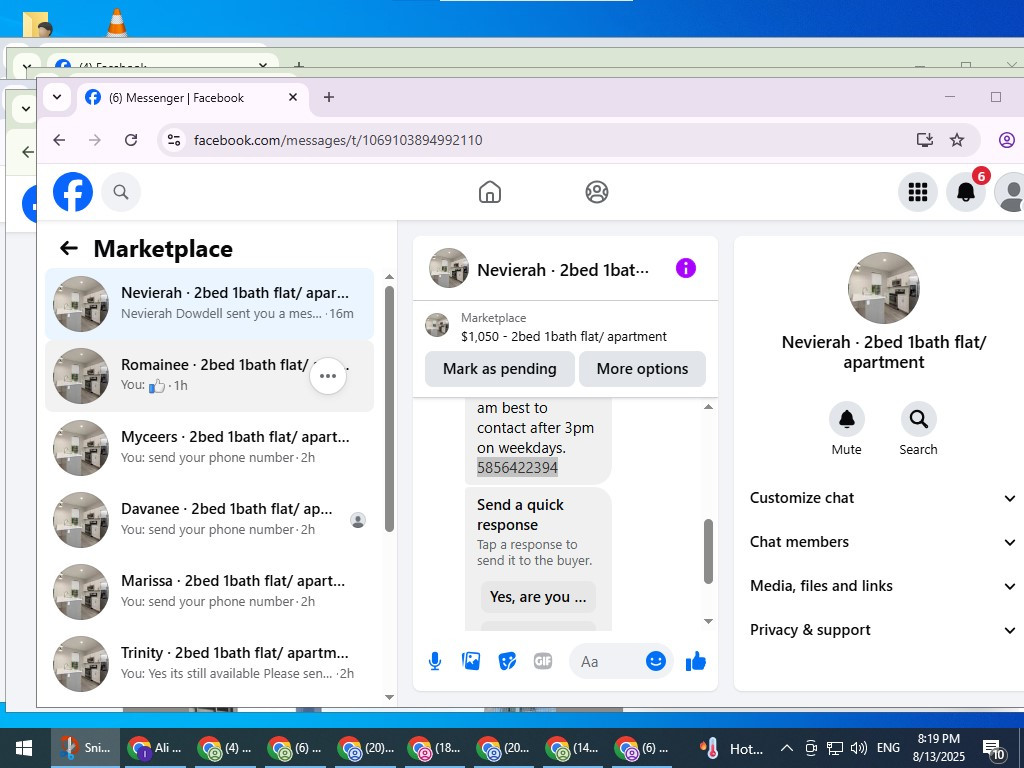Open Davanee conversation in list
This screenshot has width=1024, height=768.
point(210,519)
